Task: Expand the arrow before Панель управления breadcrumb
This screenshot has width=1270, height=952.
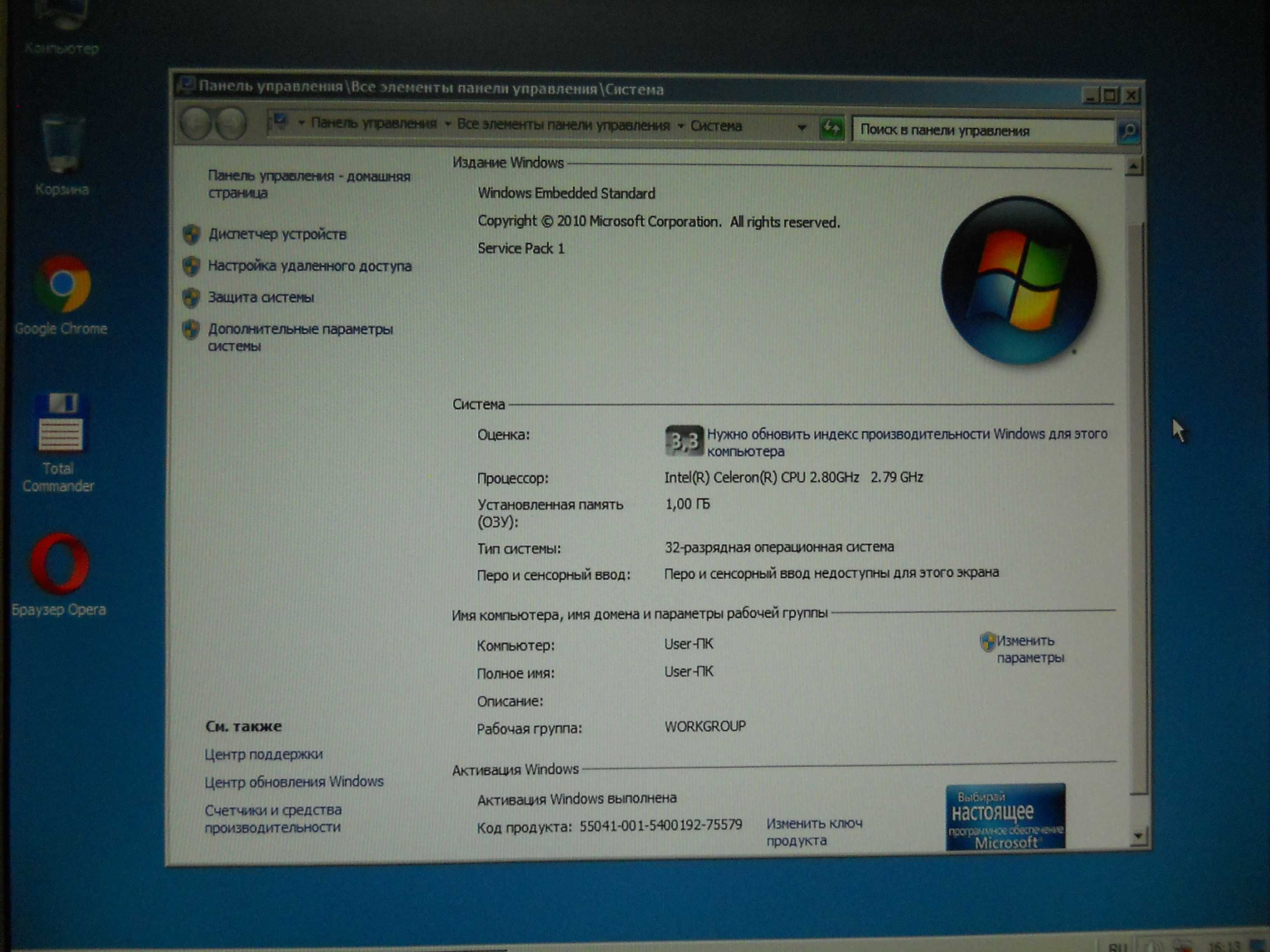Action: pos(301,123)
